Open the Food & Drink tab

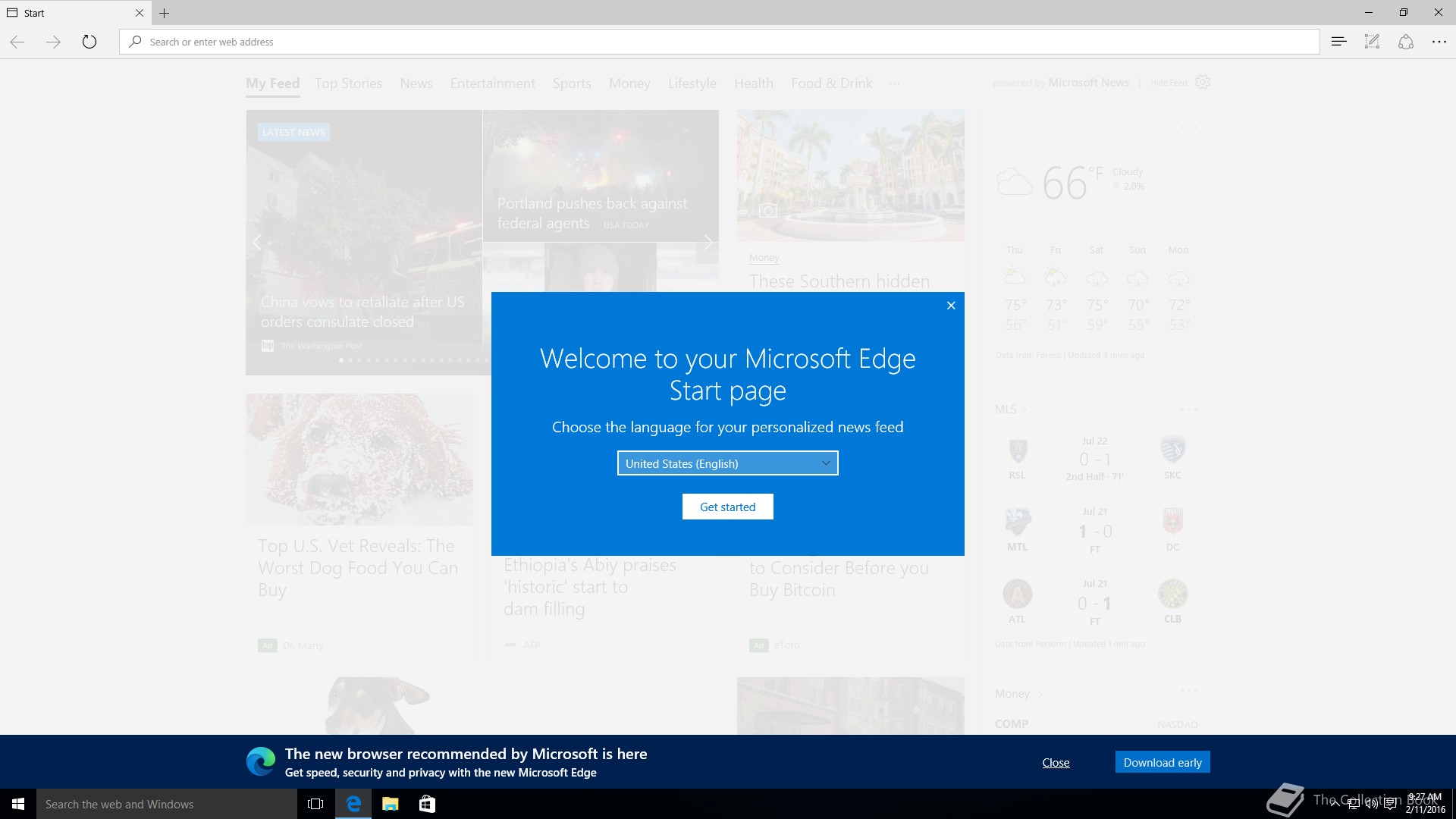[x=831, y=83]
